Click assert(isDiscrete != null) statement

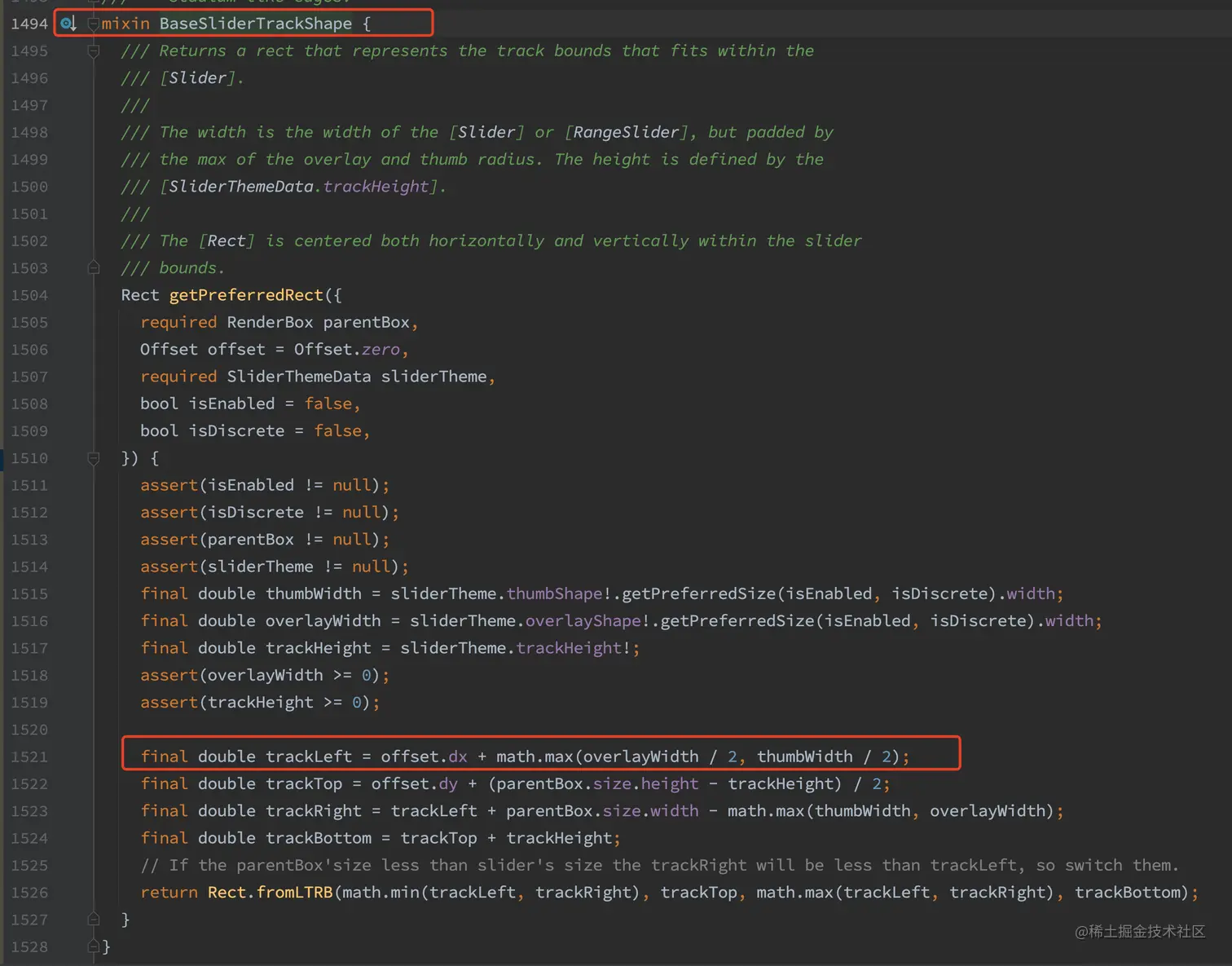tap(270, 512)
